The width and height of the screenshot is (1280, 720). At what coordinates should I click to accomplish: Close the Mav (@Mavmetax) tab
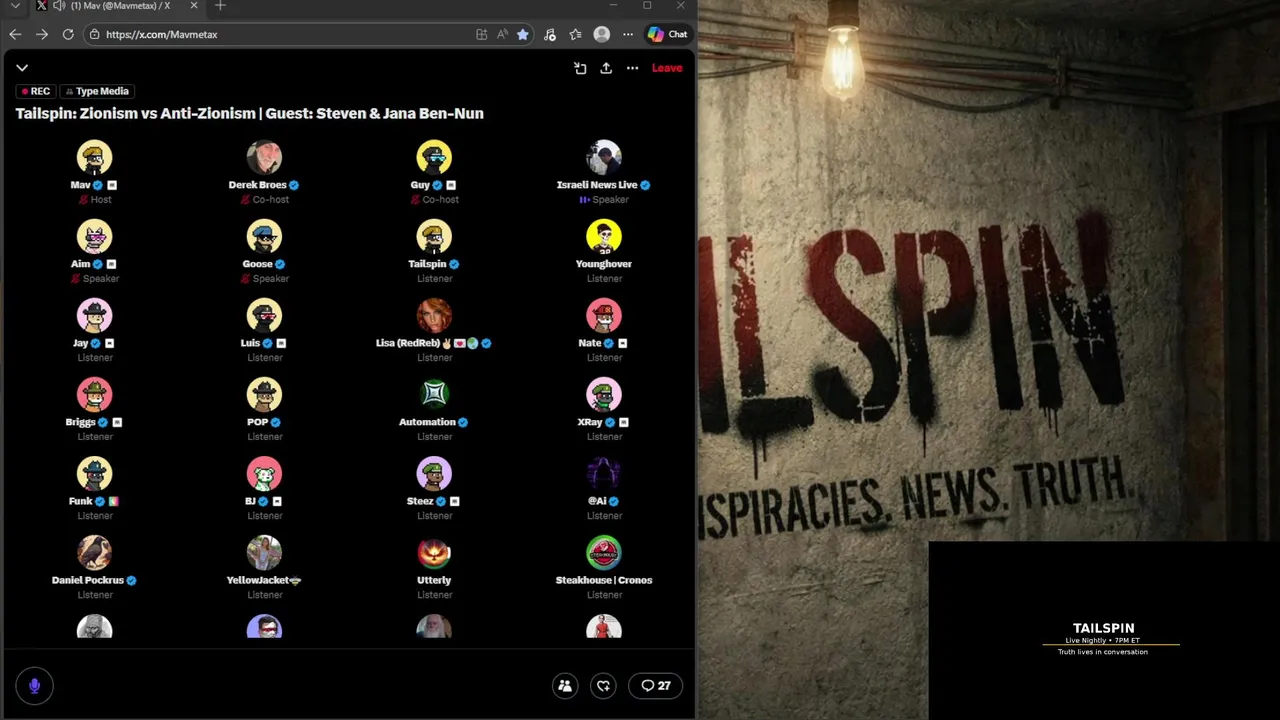coord(194,6)
